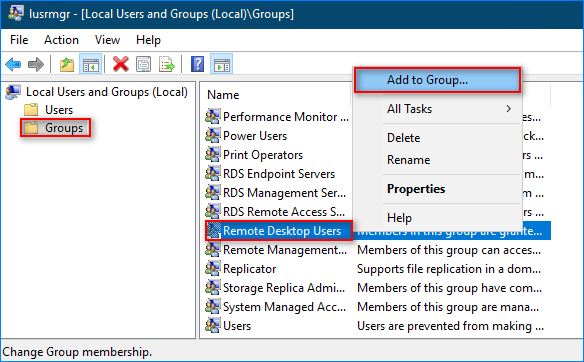The height and width of the screenshot is (362, 584).
Task: Toggle the Show/Hide Action Pane icon
Action: point(222,64)
